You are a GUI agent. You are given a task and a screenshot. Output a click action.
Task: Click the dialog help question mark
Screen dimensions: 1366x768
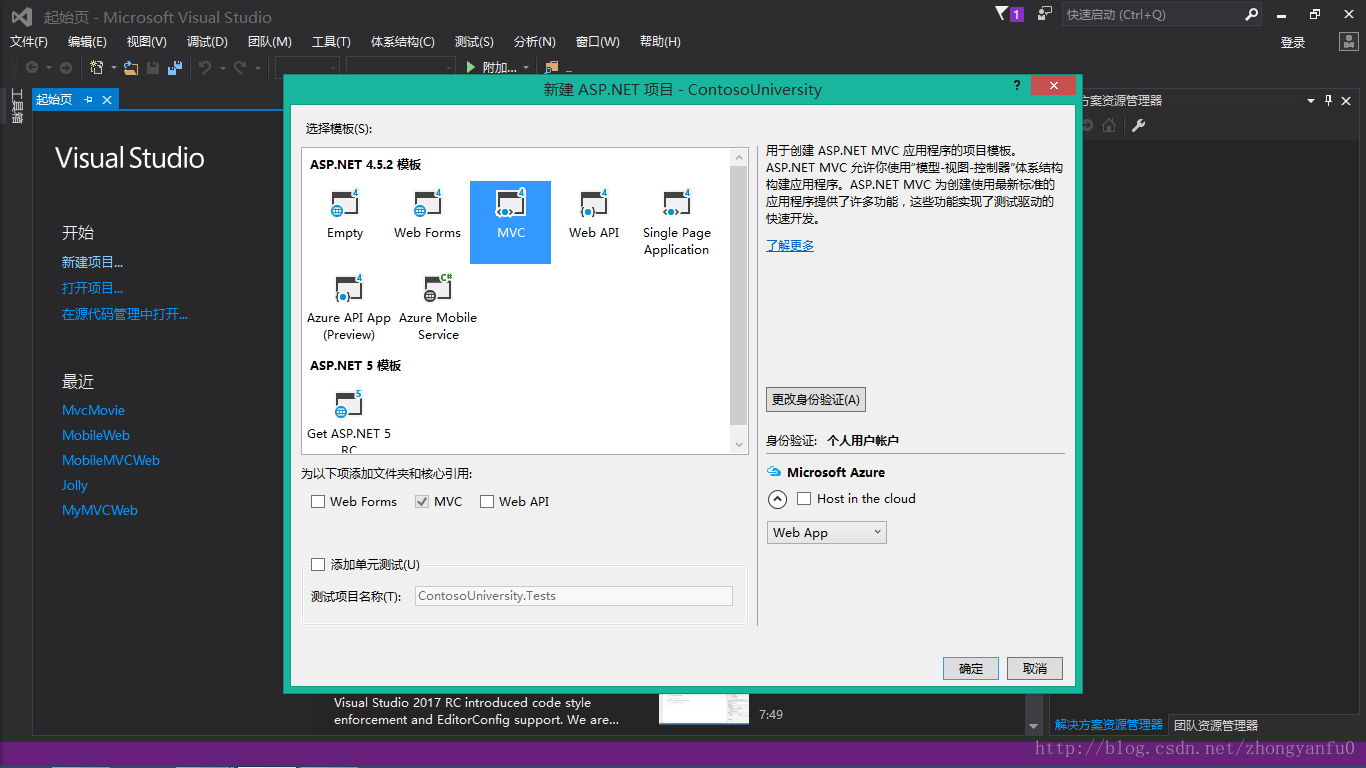point(1017,86)
